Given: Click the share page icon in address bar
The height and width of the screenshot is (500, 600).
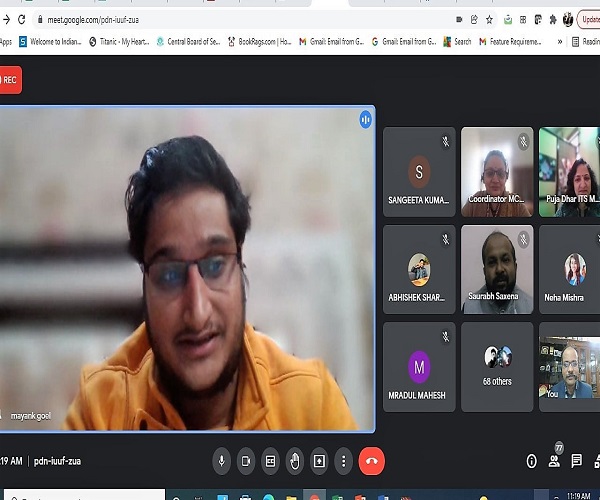Looking at the screenshot, I should (474, 20).
